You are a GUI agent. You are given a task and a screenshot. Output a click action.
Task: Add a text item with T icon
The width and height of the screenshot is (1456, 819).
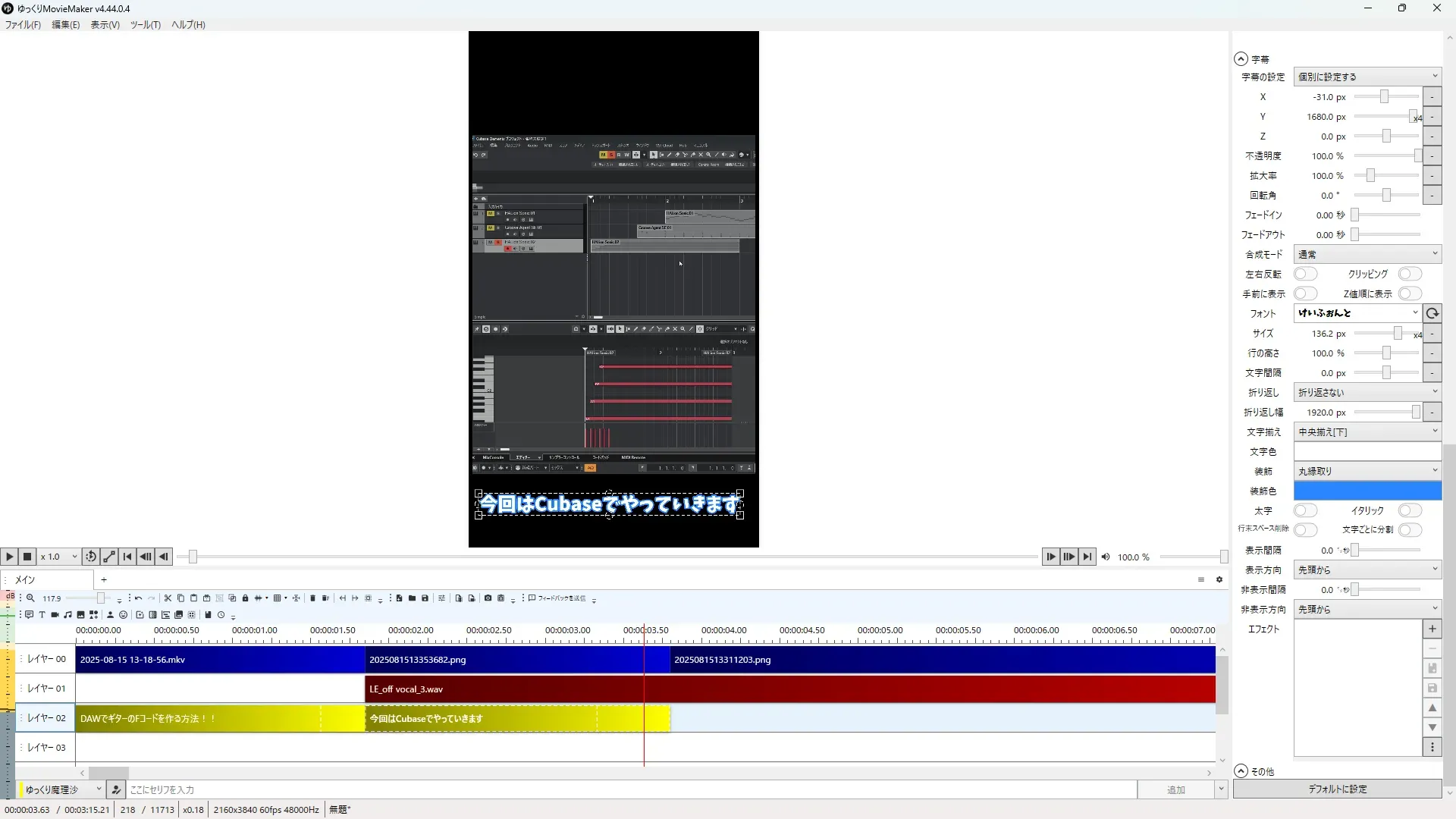42,615
